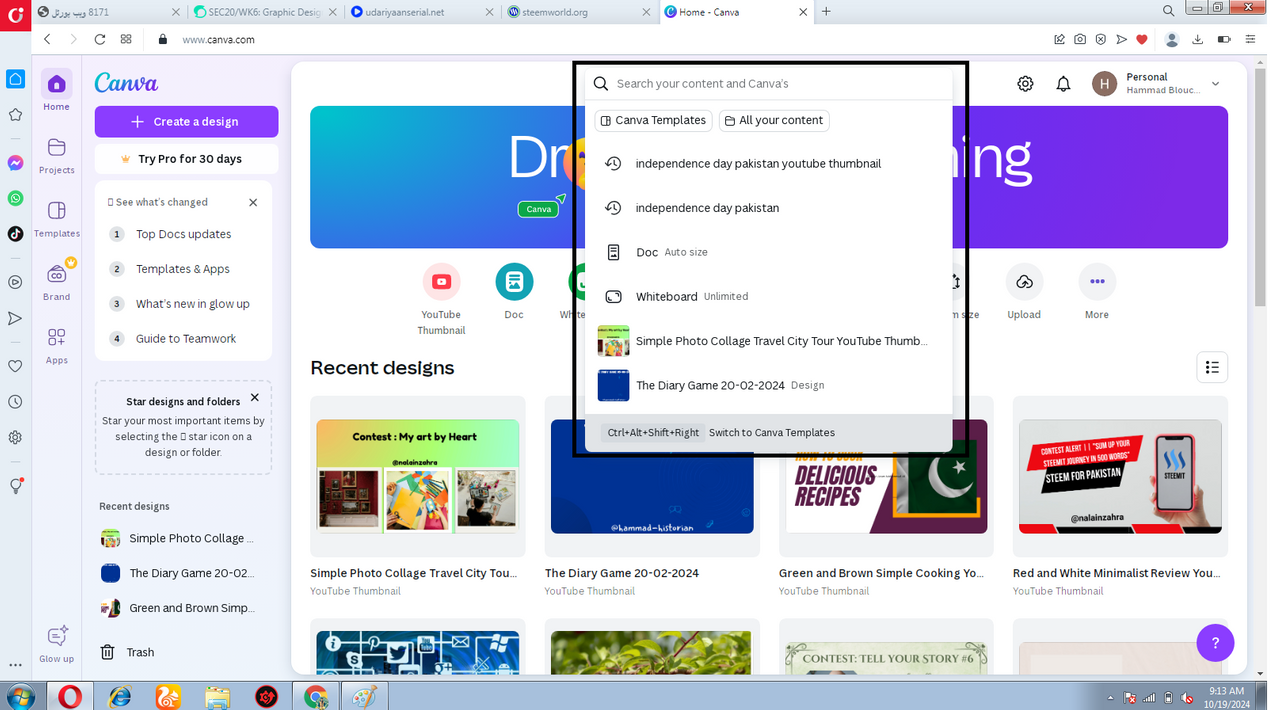Open Contest My art by Heart thumbnail

pos(418,476)
